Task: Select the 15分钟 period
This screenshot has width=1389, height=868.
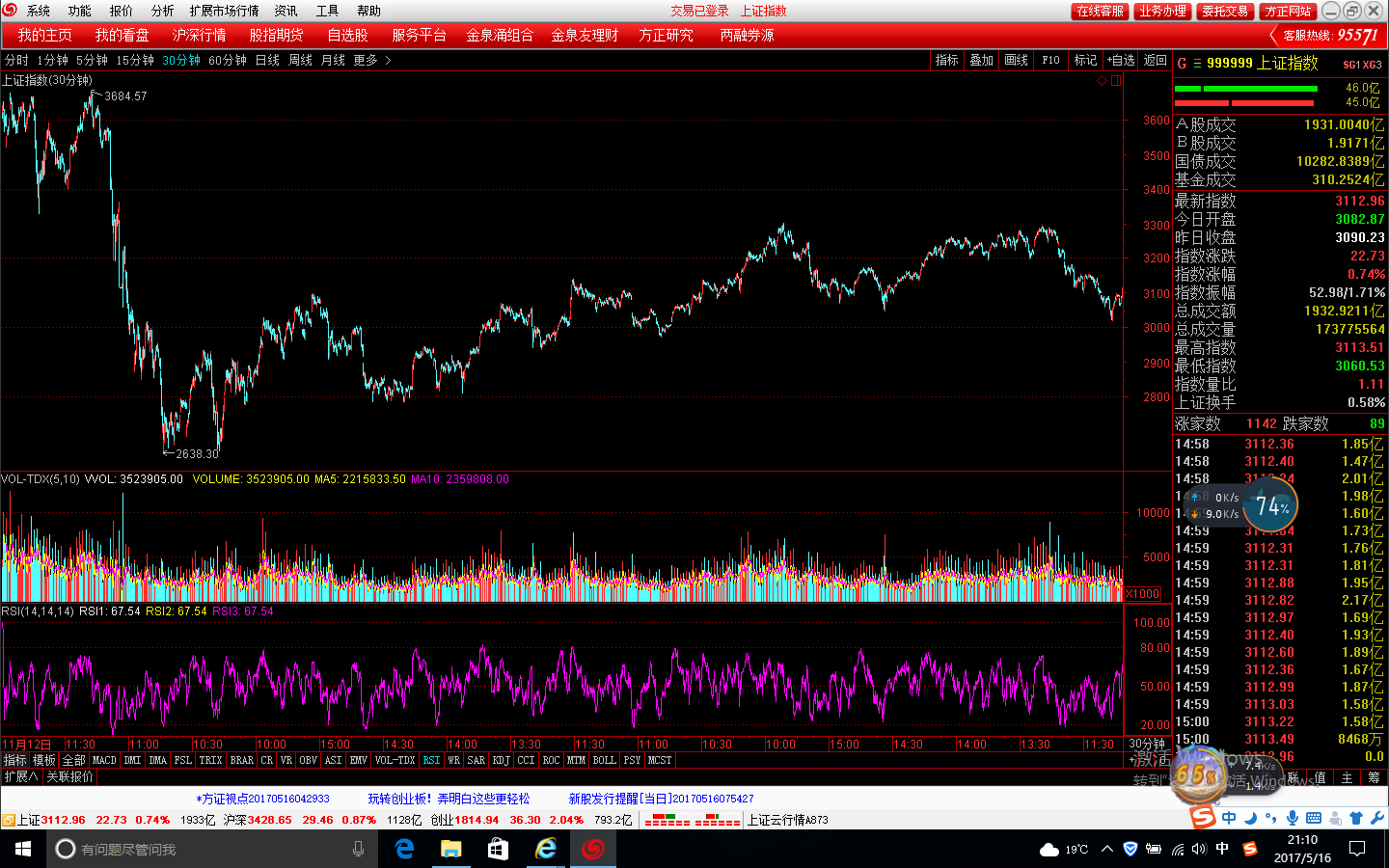Action: (x=135, y=60)
